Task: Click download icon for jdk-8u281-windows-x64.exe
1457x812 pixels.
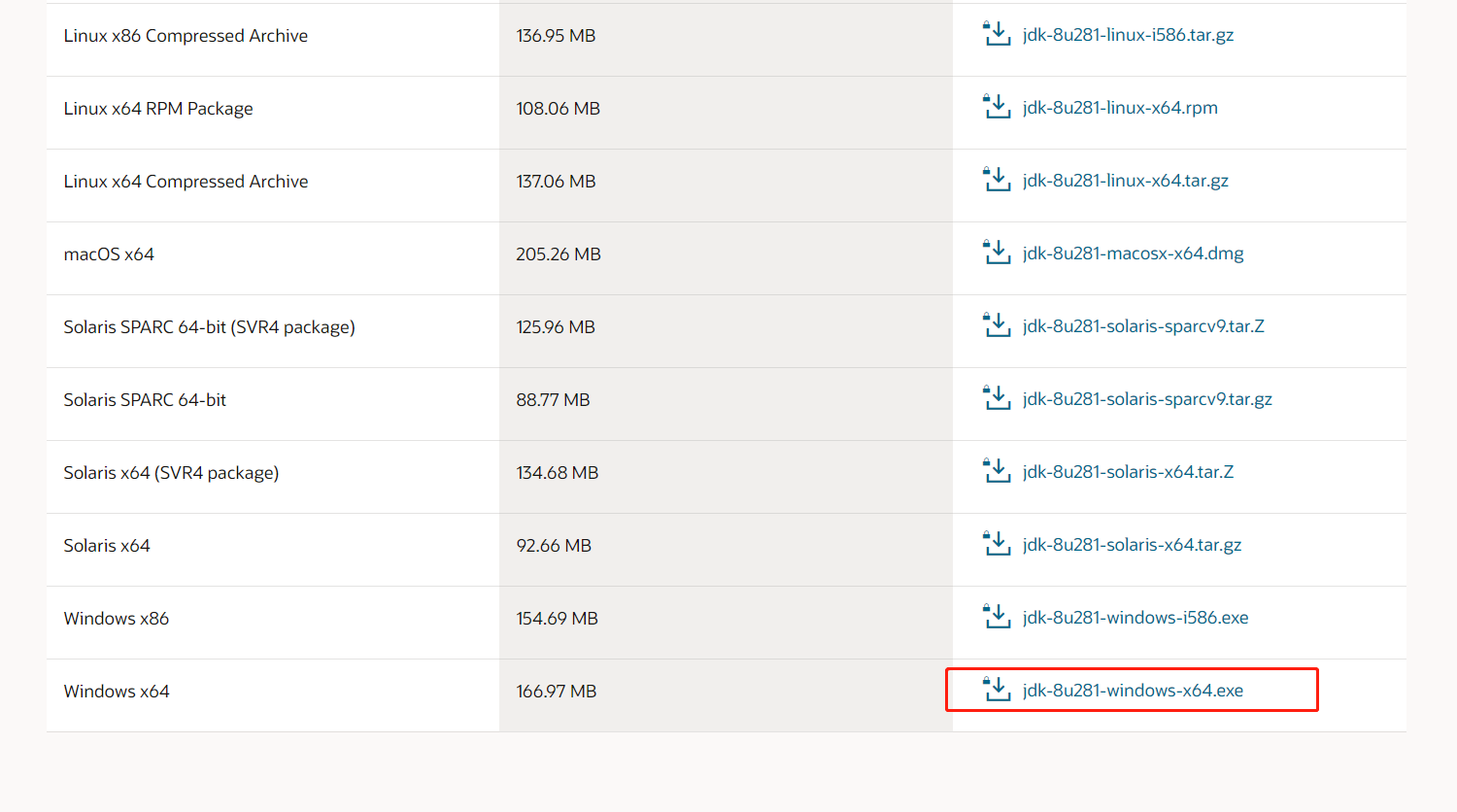Action: [997, 690]
